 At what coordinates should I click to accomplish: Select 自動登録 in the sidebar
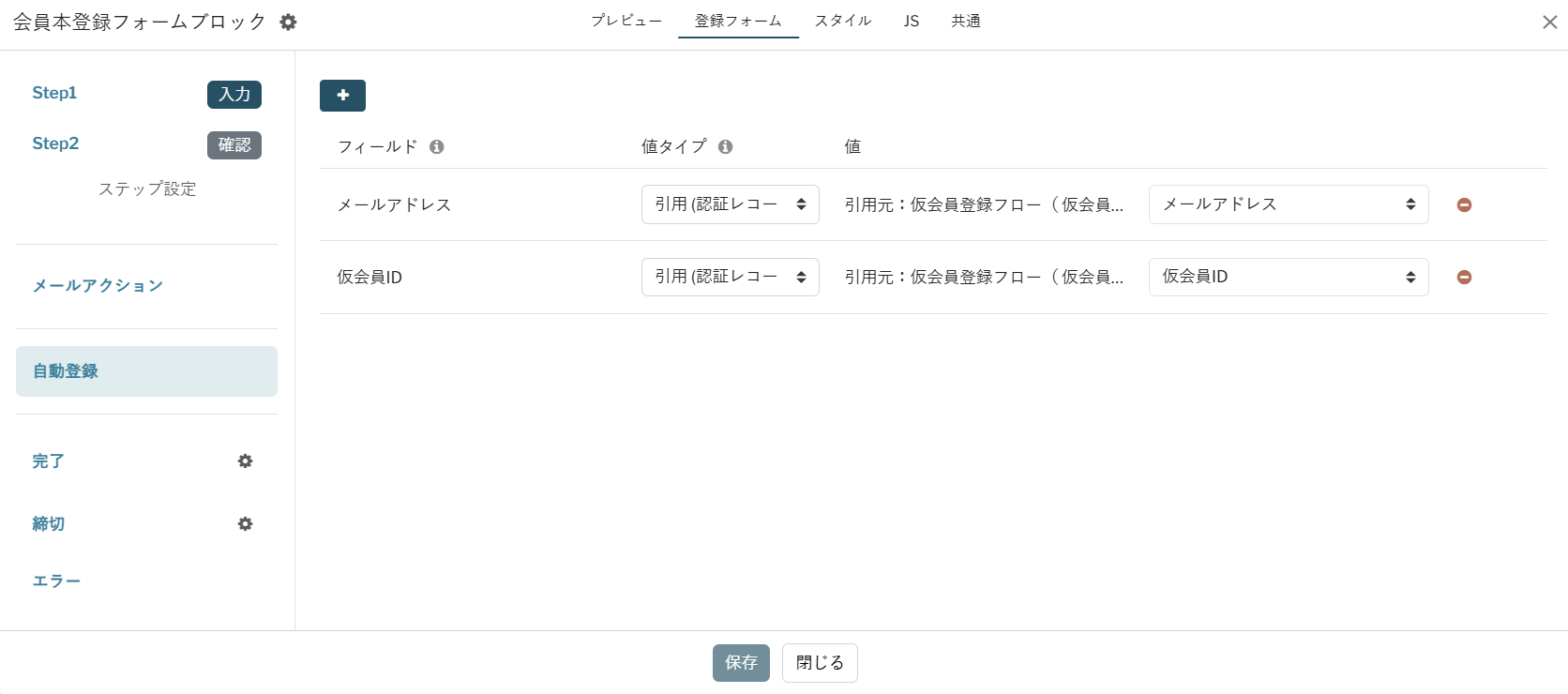tap(146, 371)
